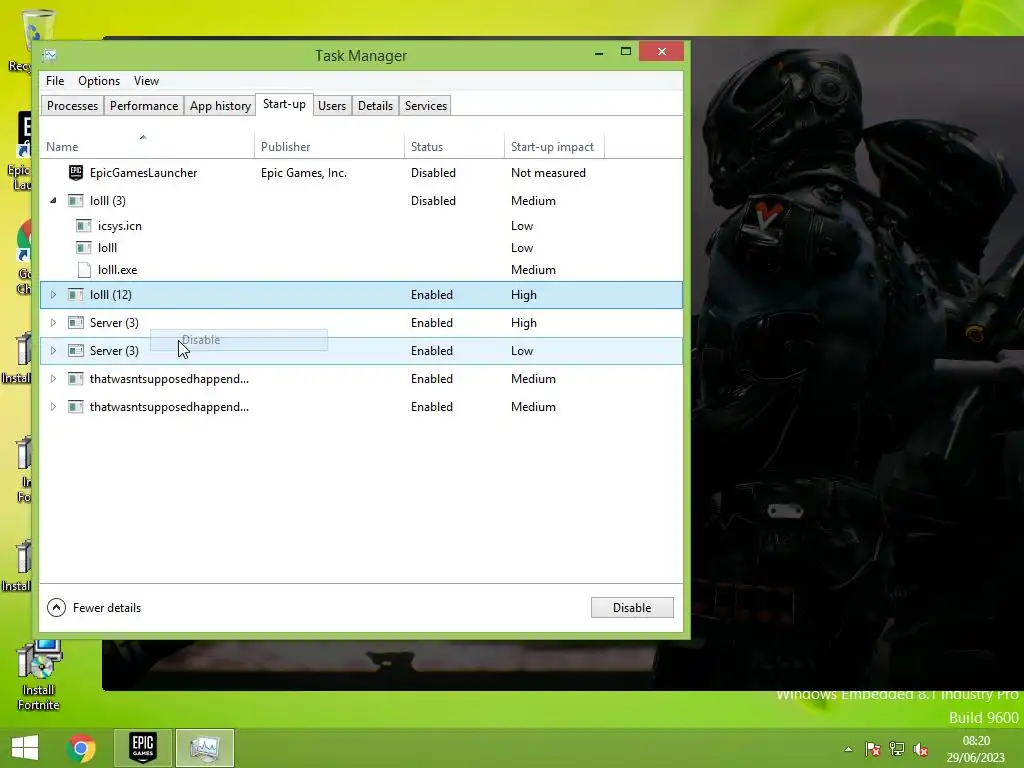Switch to the Processes tab

(72, 106)
